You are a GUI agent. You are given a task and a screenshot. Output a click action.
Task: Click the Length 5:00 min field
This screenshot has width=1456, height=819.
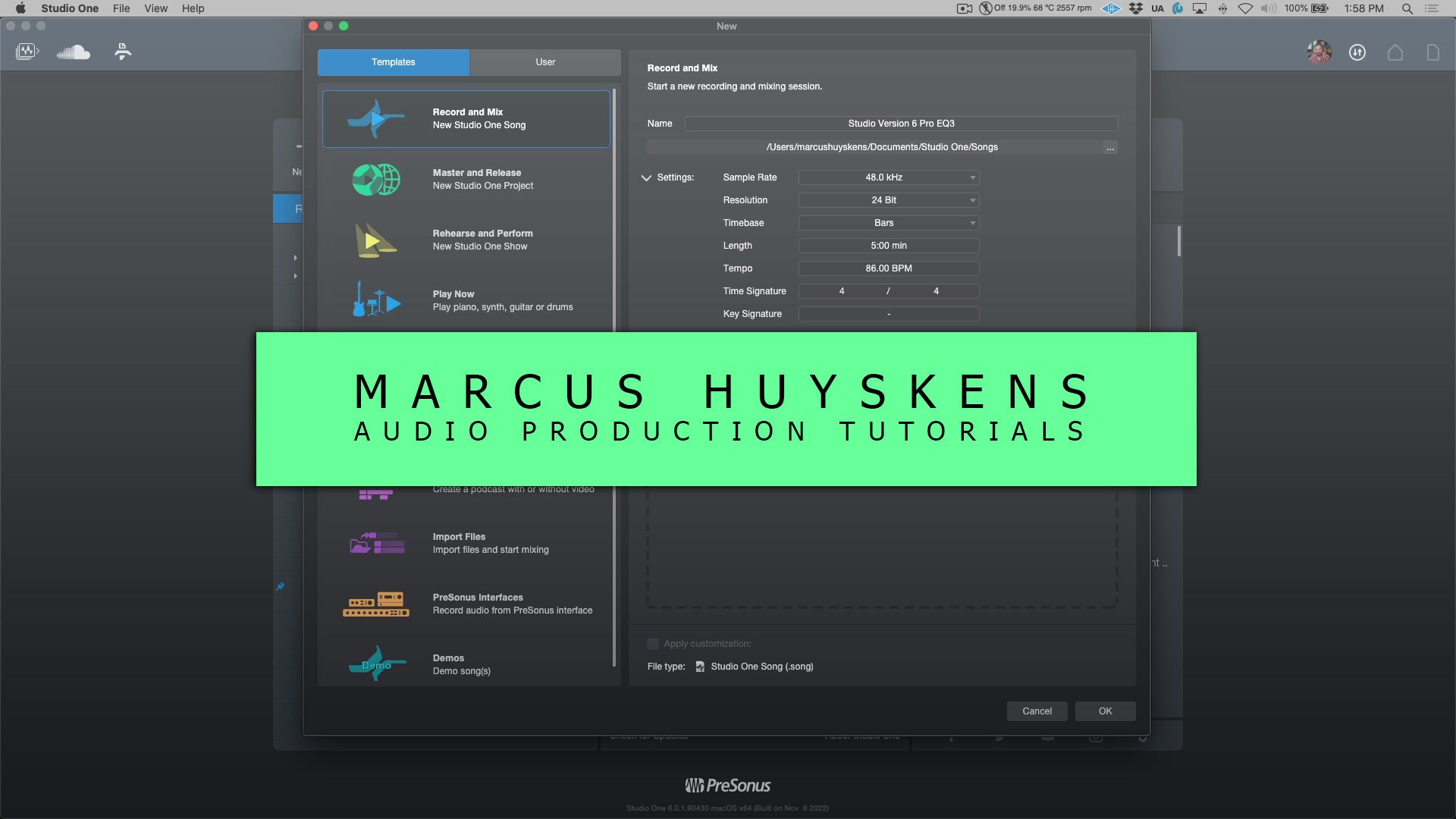[x=889, y=246]
